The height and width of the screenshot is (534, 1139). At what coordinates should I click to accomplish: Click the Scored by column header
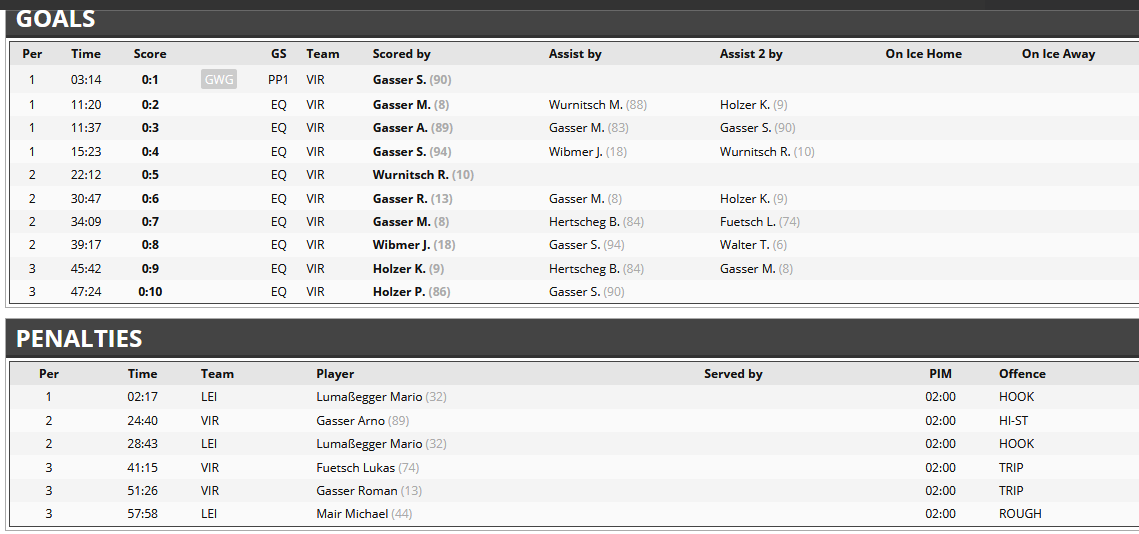402,54
